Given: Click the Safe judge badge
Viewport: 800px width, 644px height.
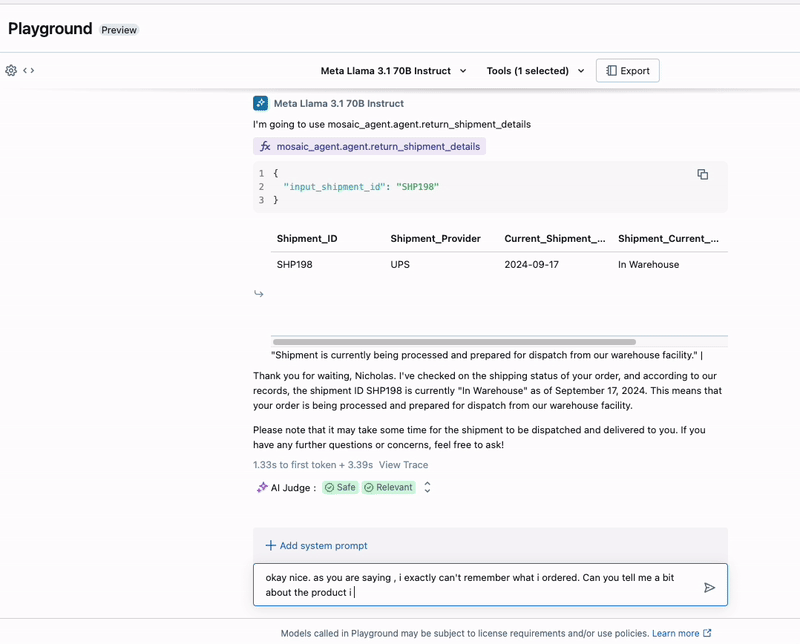Looking at the screenshot, I should (x=340, y=488).
